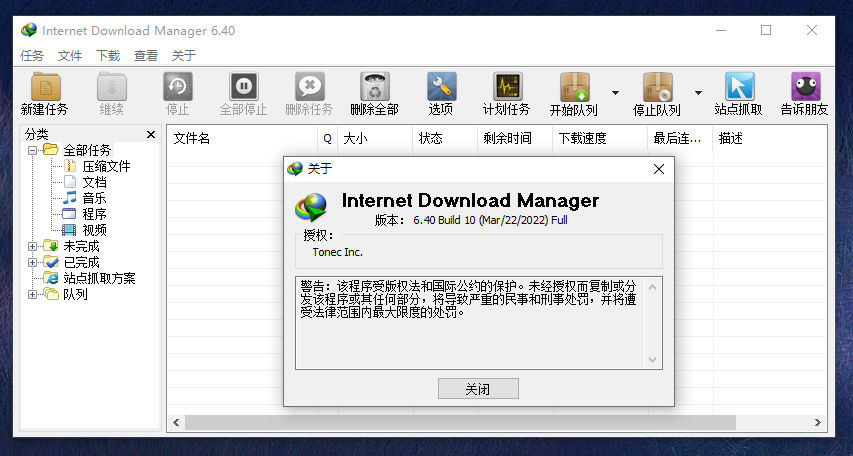This screenshot has width=853, height=456.
Task: Sort by 剩余时间 column header
Action: (x=515, y=138)
